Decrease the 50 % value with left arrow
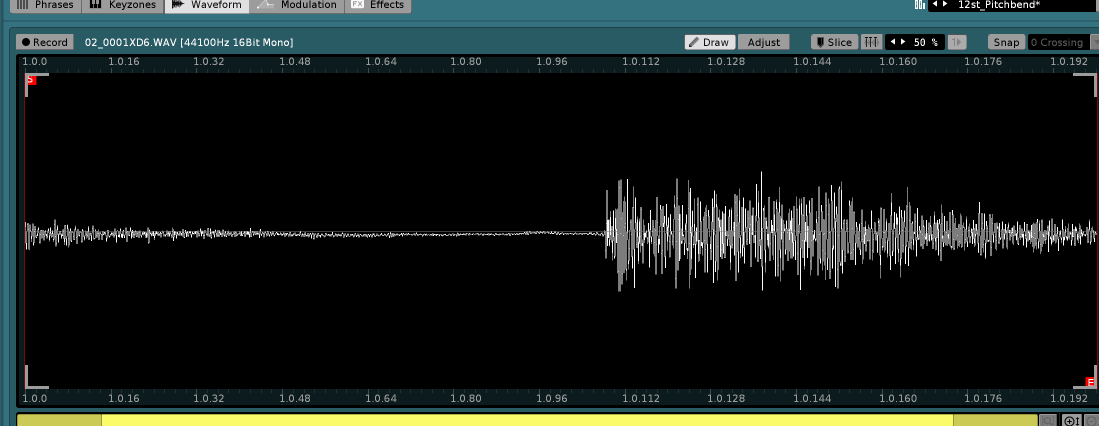Viewport: 1099px width, 426px height. click(x=892, y=42)
